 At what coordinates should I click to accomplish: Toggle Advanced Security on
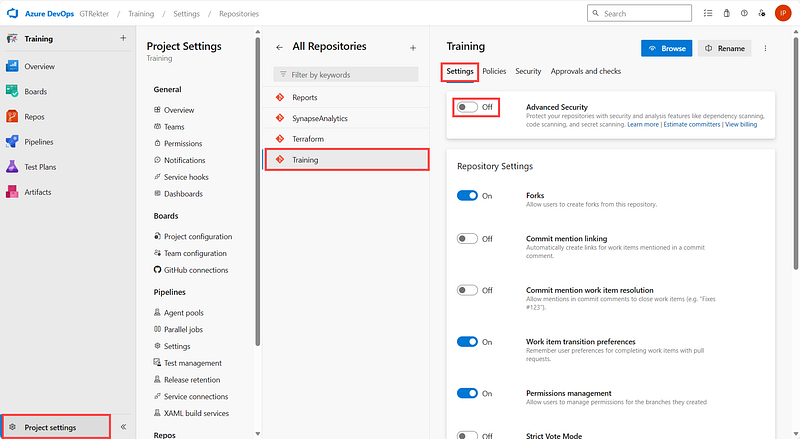click(467, 107)
